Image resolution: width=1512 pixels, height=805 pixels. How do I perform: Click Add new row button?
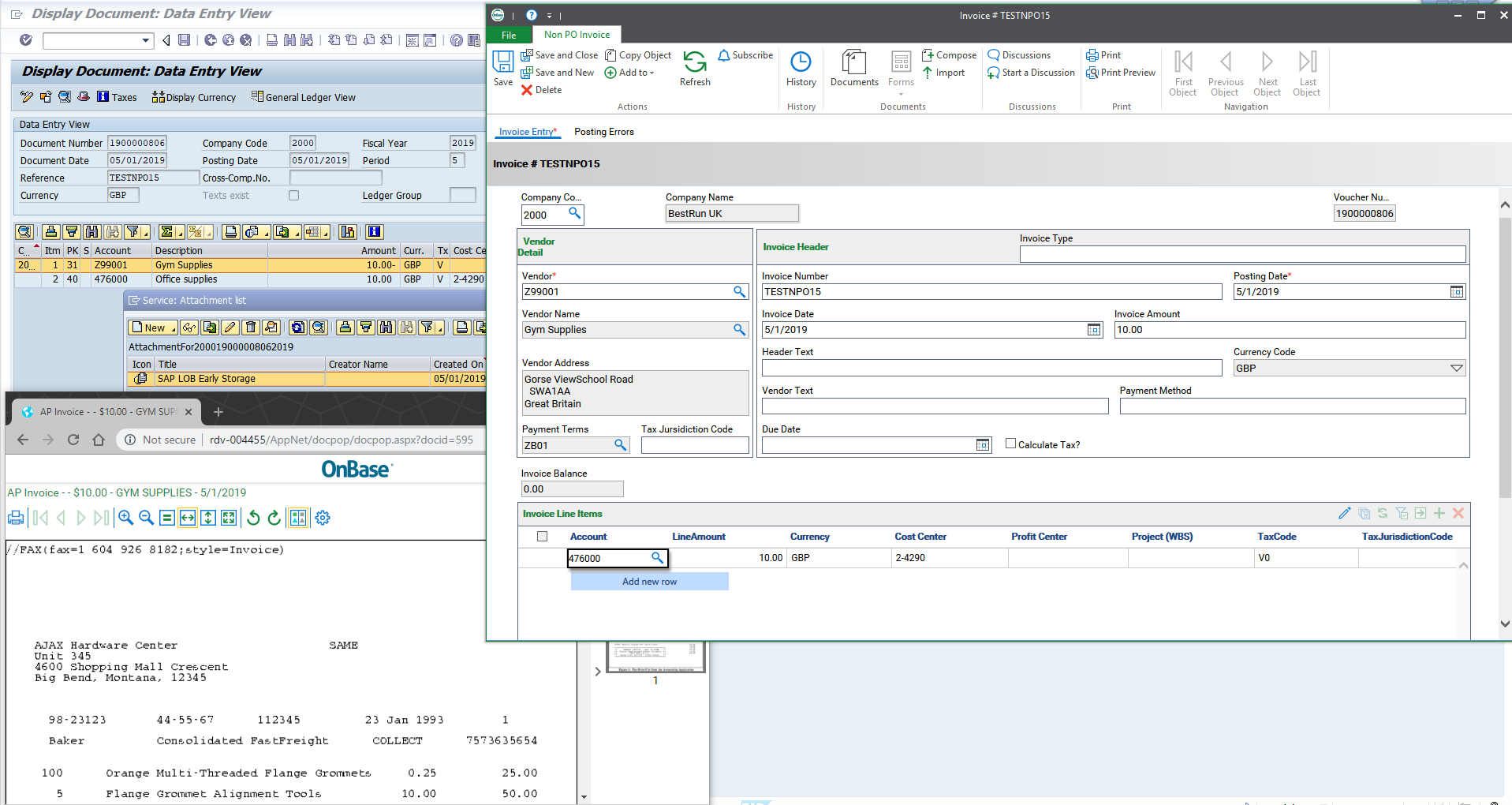(649, 582)
